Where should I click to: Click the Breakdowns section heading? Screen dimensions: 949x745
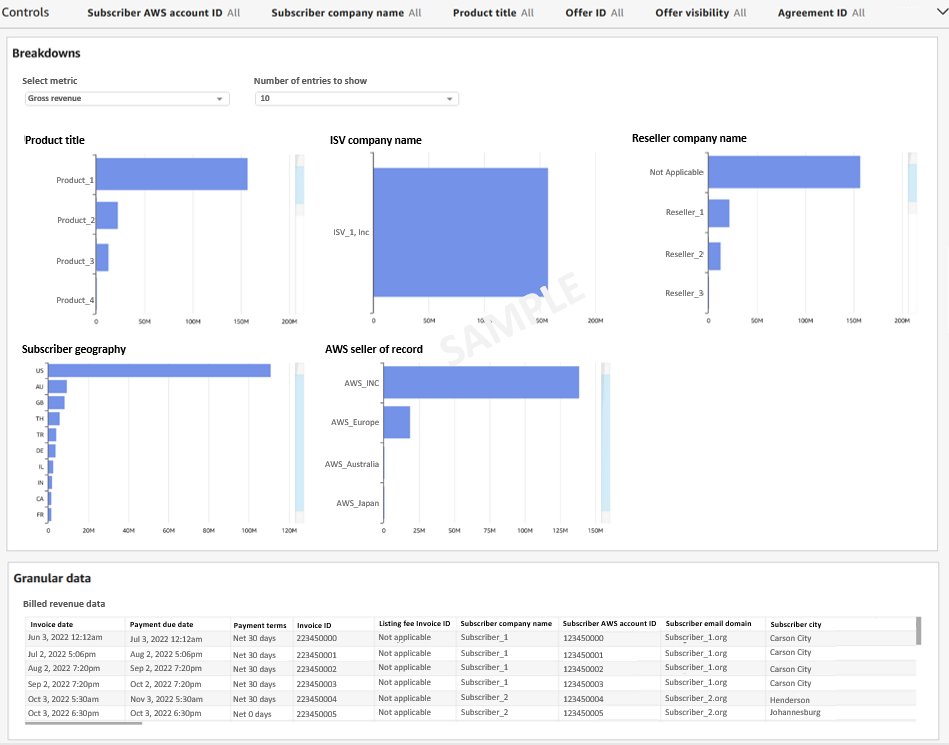[44, 53]
